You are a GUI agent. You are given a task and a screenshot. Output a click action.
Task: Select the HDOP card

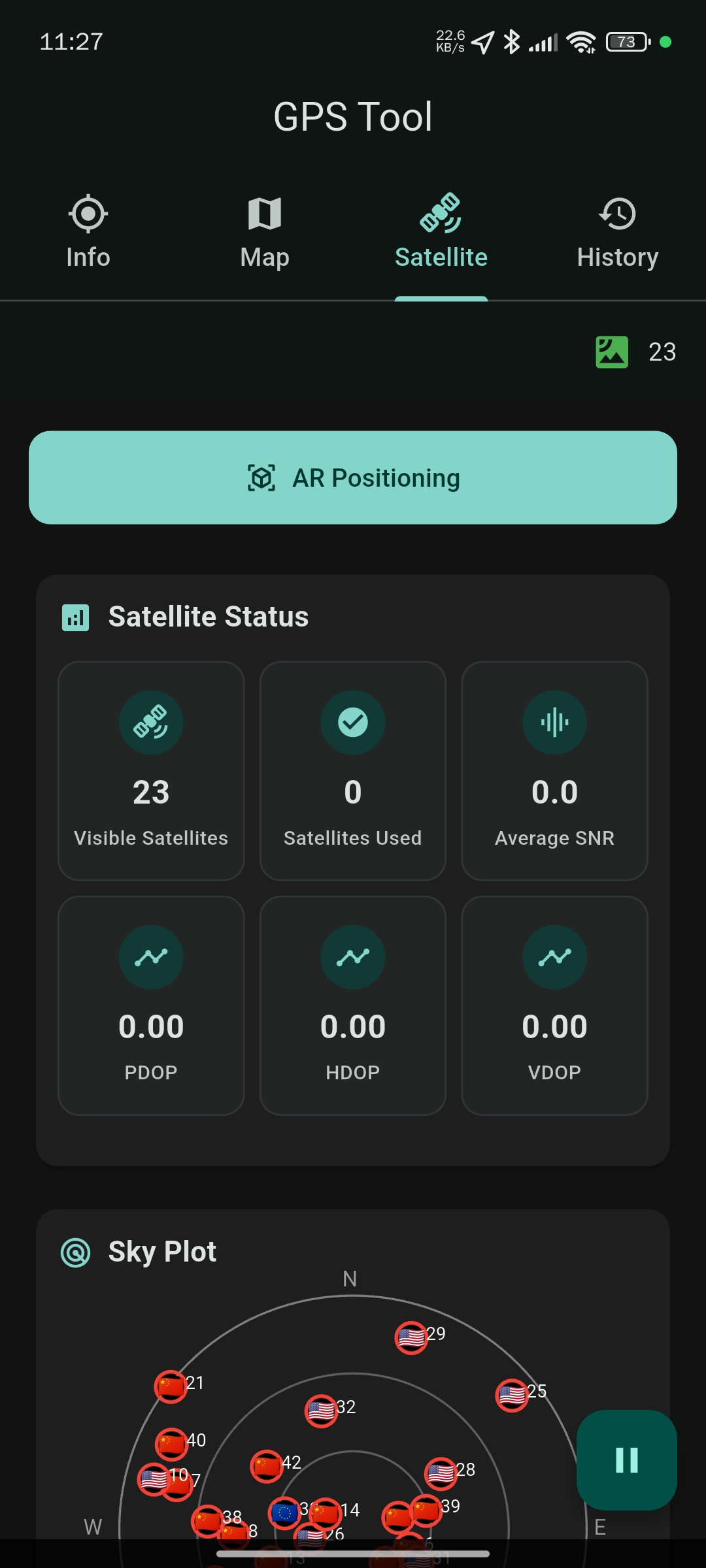pos(353,1005)
